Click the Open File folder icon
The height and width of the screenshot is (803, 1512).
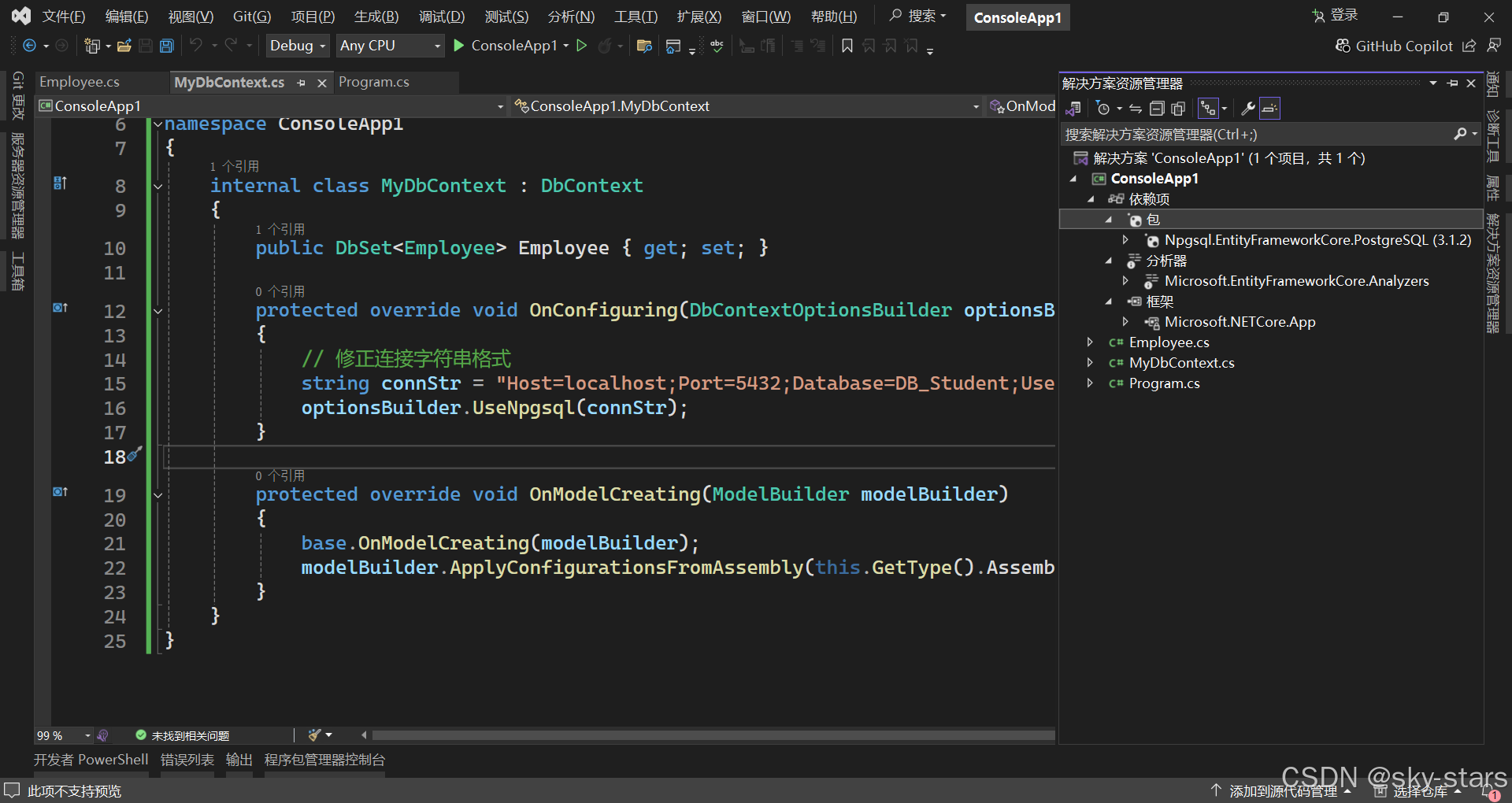coord(124,46)
